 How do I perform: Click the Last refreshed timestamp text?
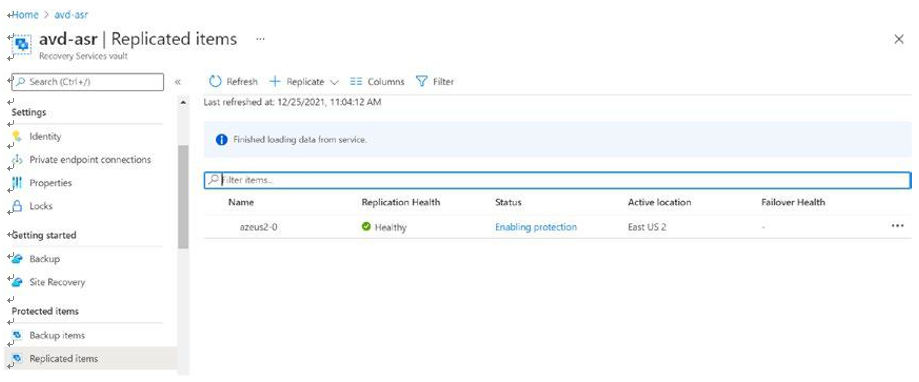(x=292, y=102)
